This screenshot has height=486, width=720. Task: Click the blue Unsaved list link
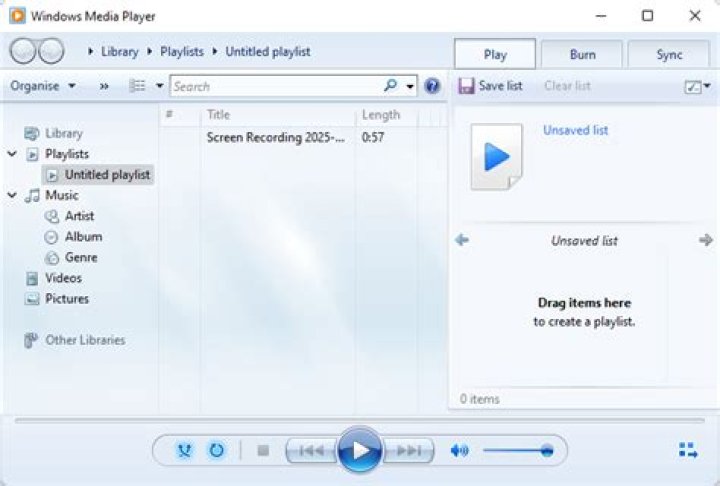coord(575,130)
